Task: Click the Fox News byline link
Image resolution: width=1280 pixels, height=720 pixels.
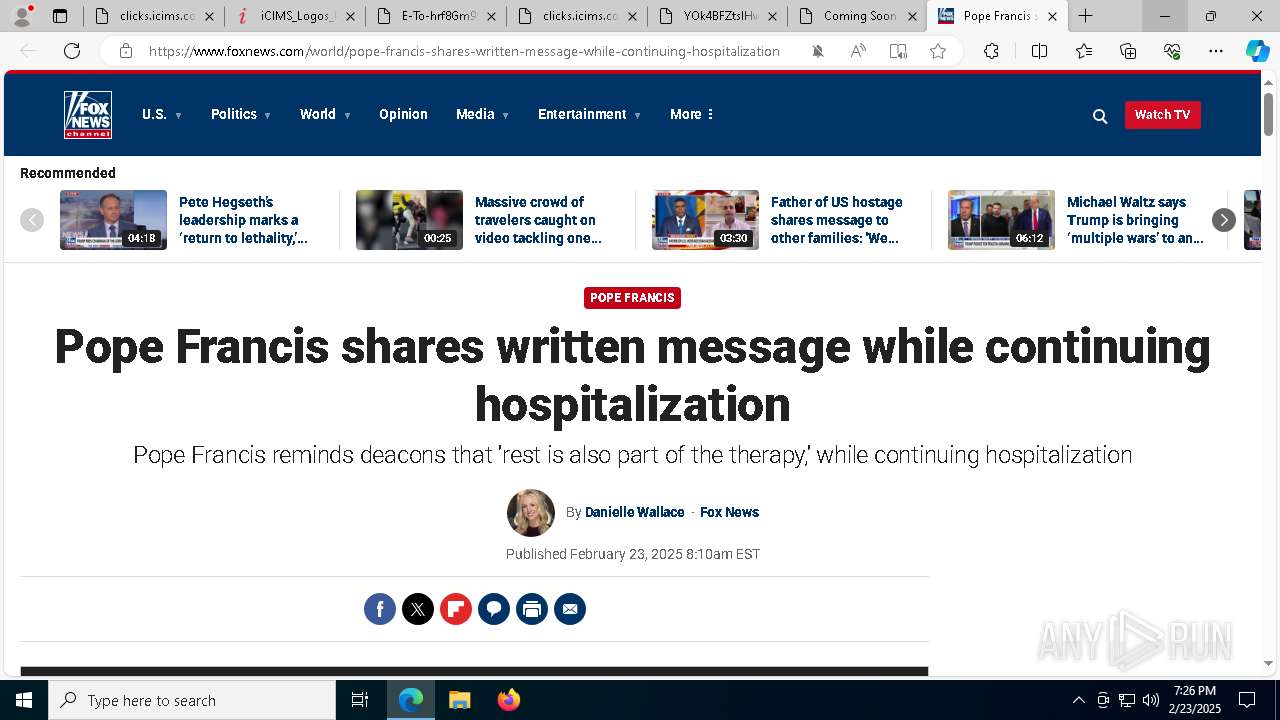Action: 729,512
